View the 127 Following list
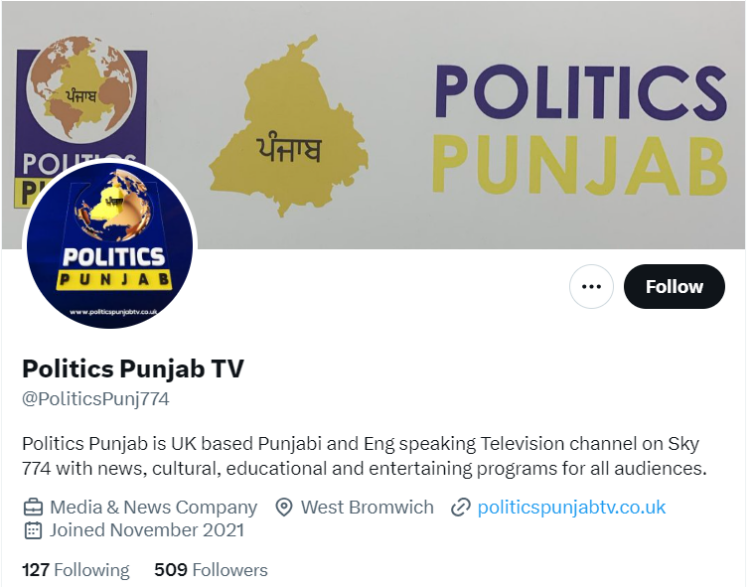Screen dimensions: 752x587 pyautogui.click(x=76, y=570)
